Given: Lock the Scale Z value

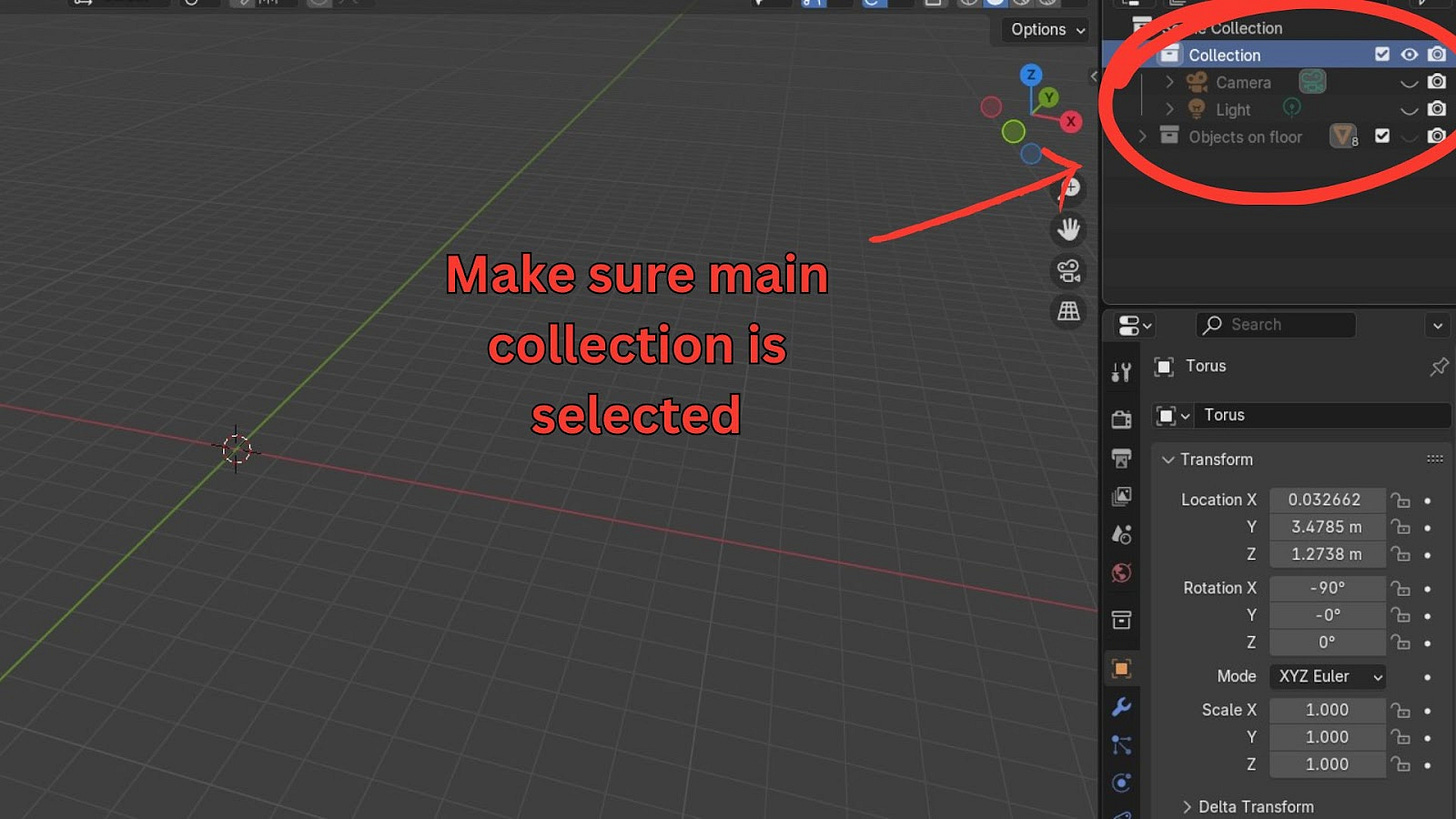Looking at the screenshot, I should coord(1402,764).
